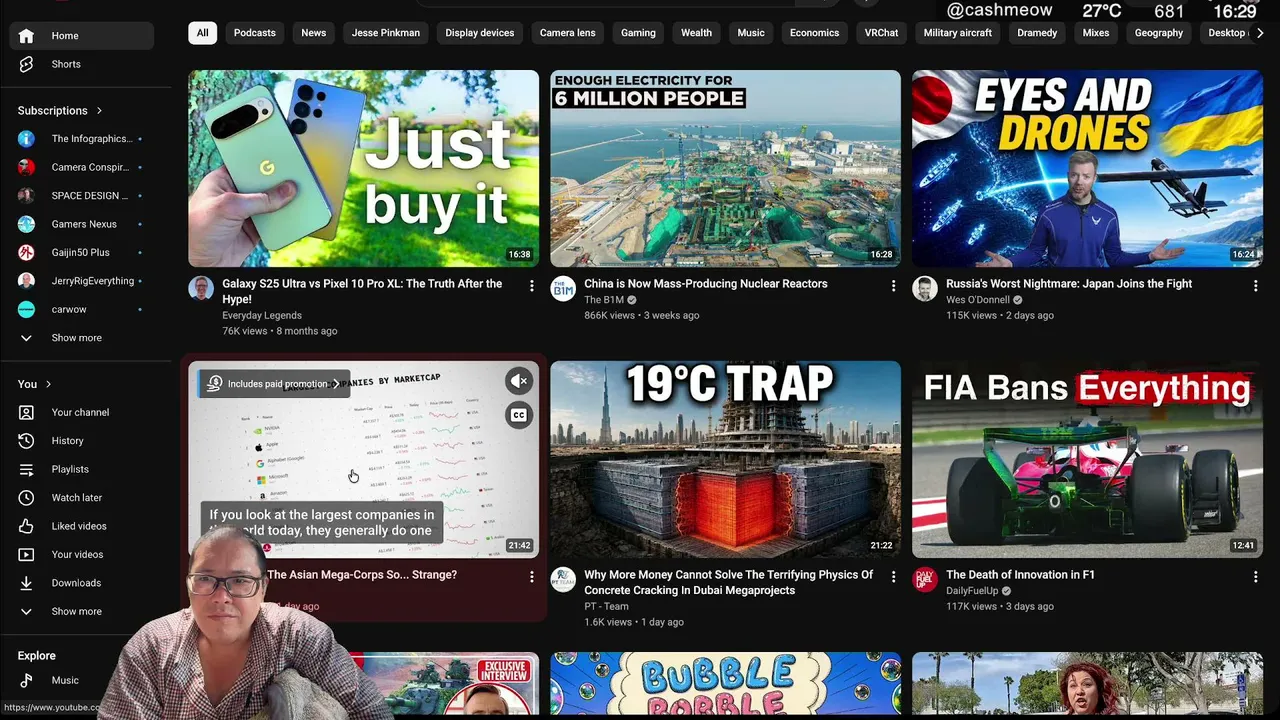Select the News filter chip

coord(314,33)
